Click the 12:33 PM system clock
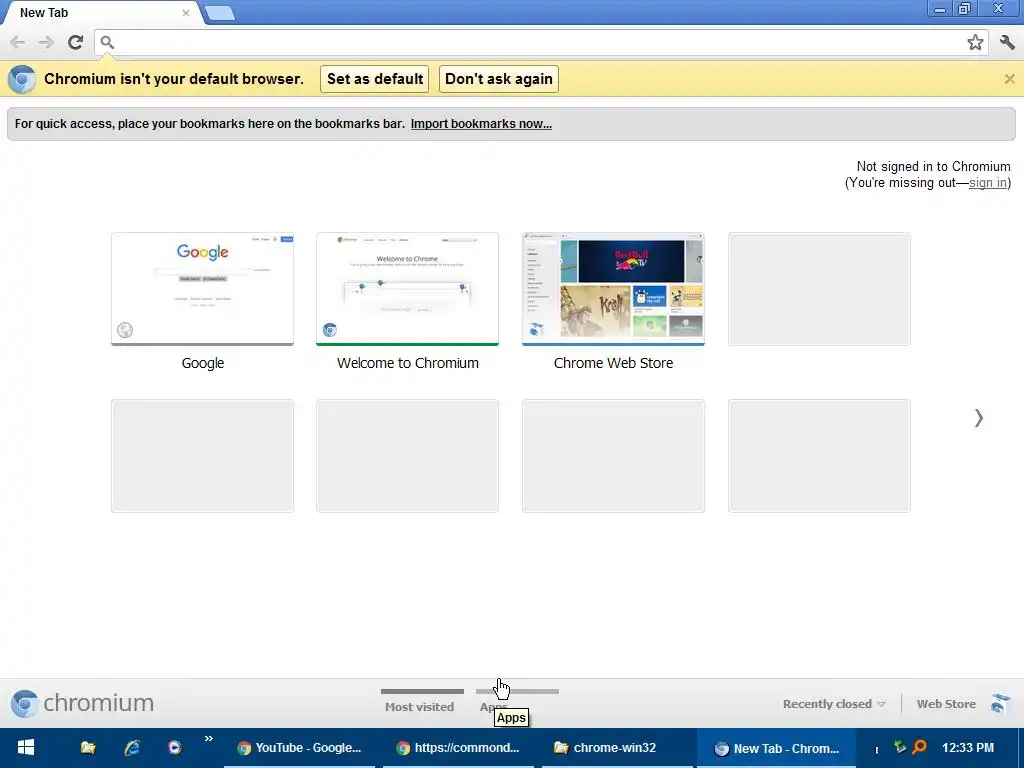Image resolution: width=1024 pixels, height=768 pixels. [968, 748]
